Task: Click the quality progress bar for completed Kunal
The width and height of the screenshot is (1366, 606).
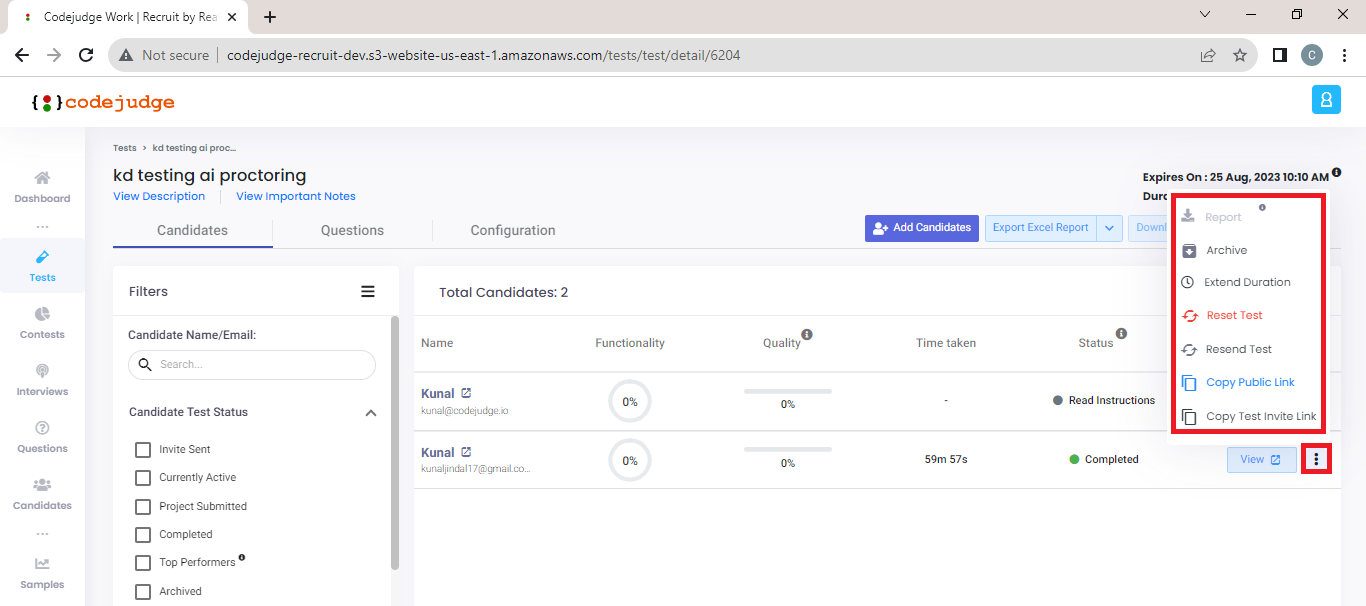Action: (787, 447)
